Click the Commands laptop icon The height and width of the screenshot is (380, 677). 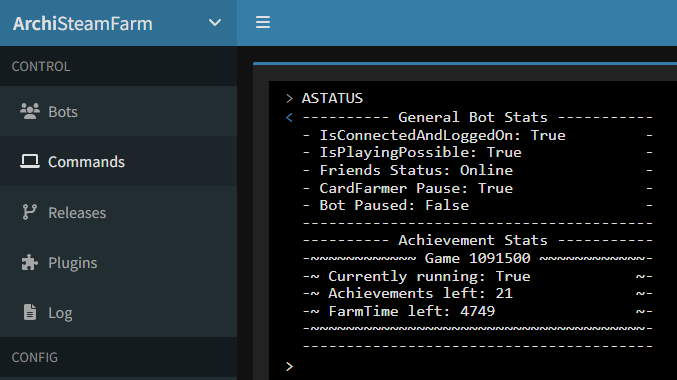(30, 162)
